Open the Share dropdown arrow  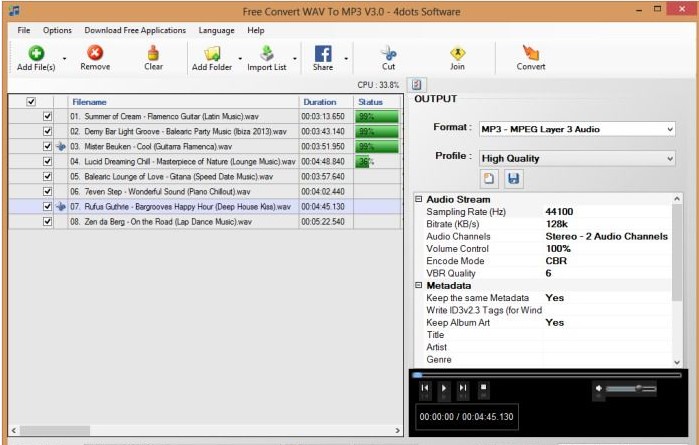point(346,58)
